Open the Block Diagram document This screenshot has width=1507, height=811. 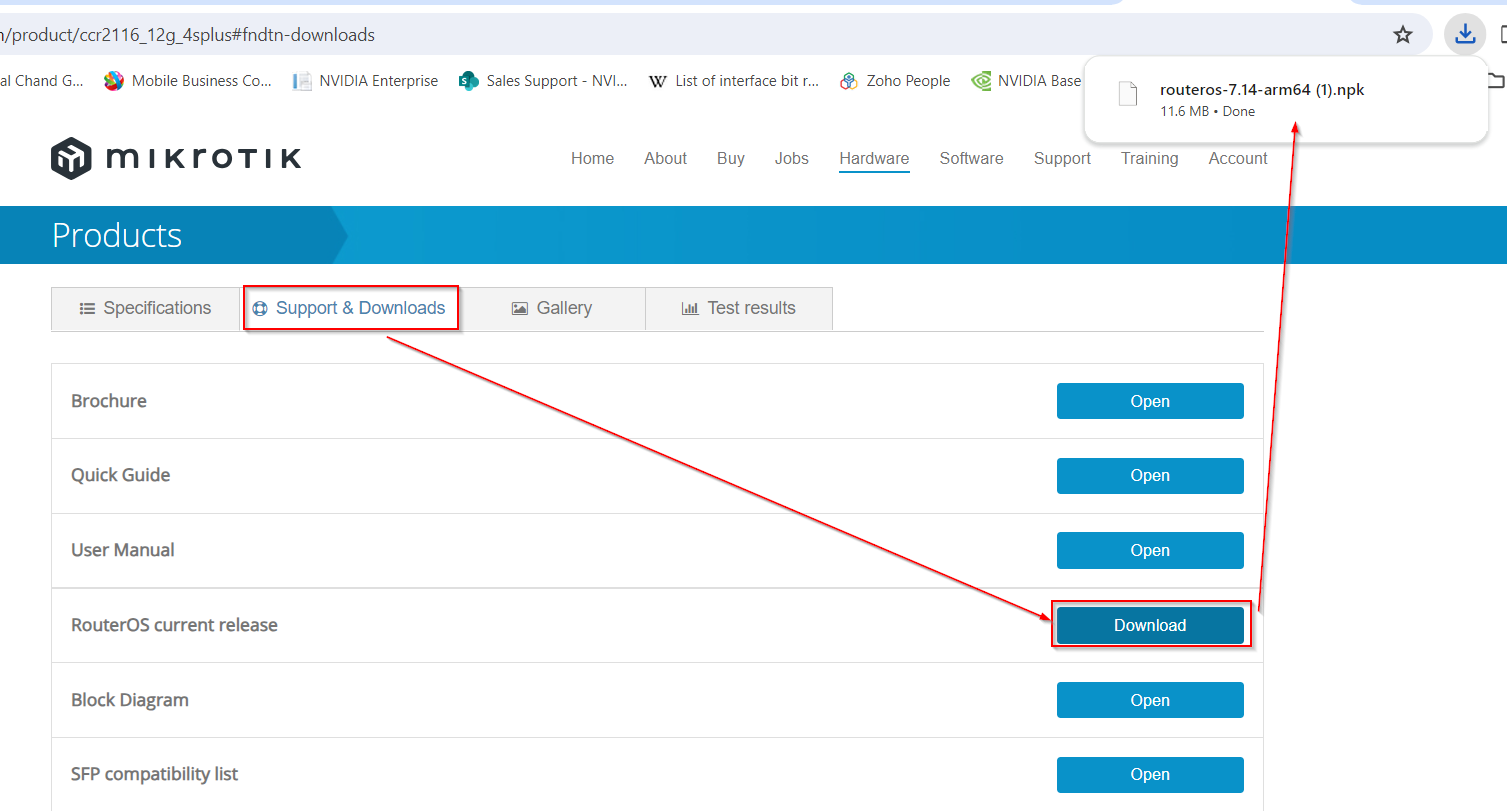point(1150,700)
